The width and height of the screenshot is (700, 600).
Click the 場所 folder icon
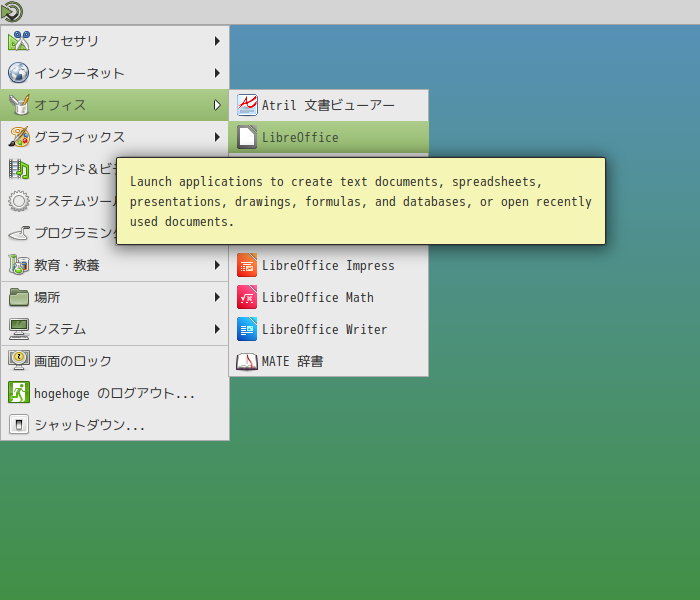[19, 297]
